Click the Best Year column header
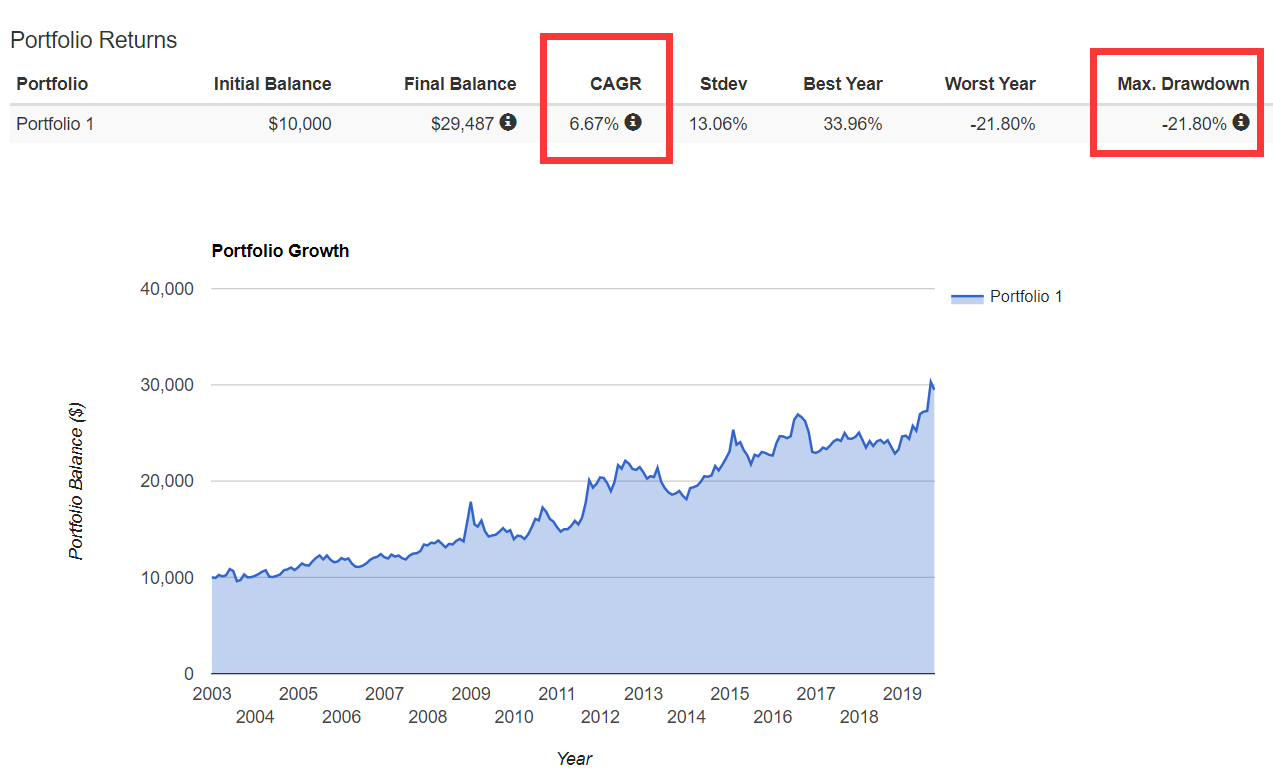Viewport: 1273px width, 777px height. 842,84
